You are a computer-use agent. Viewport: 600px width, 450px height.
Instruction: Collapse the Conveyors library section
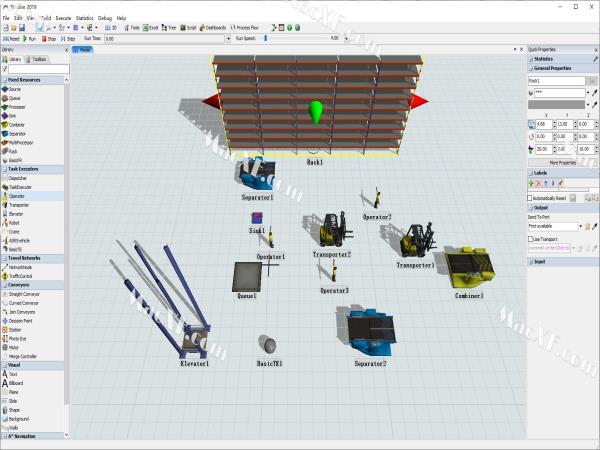pos(19,284)
